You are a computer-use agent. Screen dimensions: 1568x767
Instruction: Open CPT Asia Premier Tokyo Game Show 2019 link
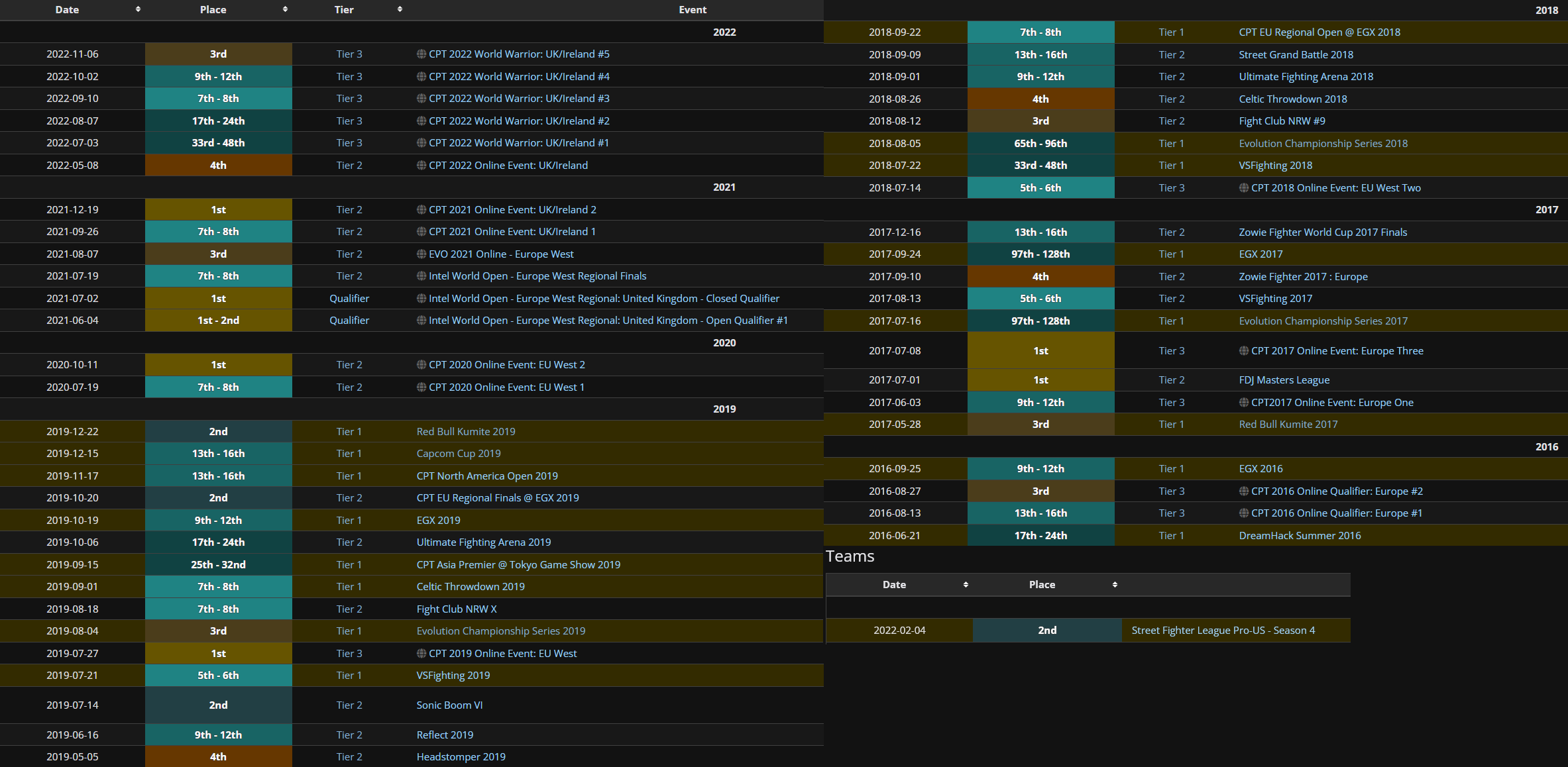click(518, 565)
